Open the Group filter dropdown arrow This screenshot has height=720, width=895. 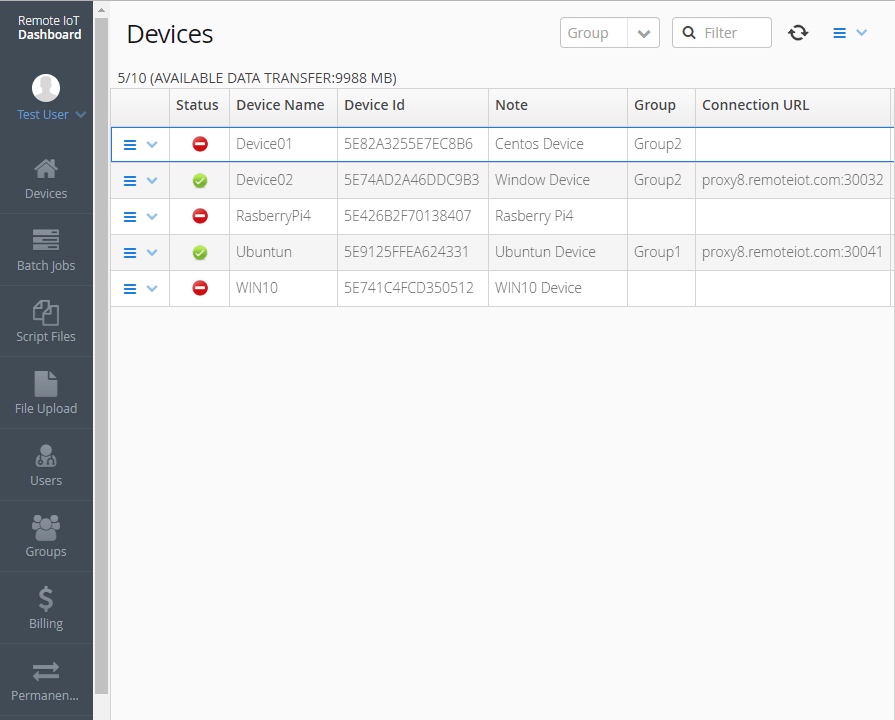click(643, 33)
